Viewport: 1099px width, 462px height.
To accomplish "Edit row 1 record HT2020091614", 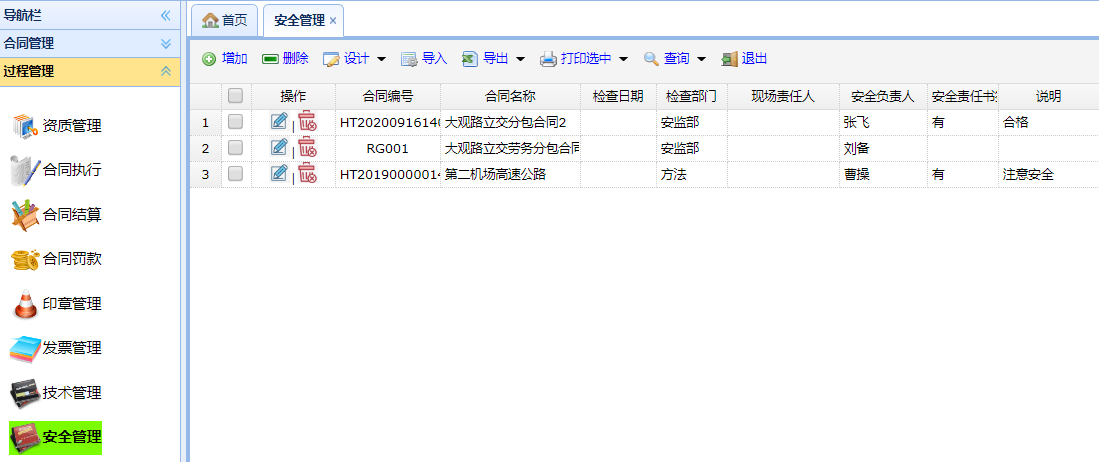I will pos(279,121).
